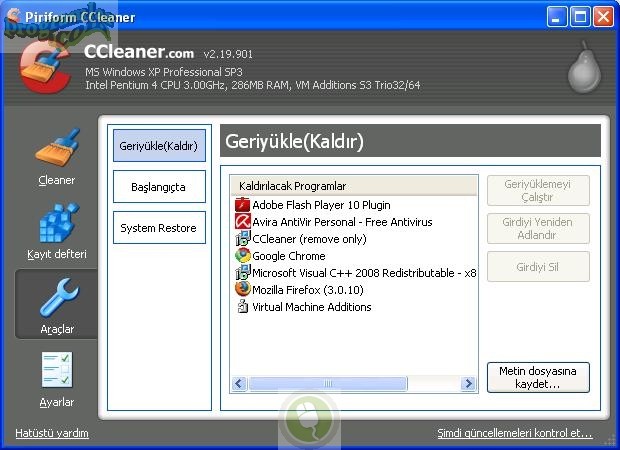
Task: Switch to the System Restore tab
Action: tap(159, 228)
